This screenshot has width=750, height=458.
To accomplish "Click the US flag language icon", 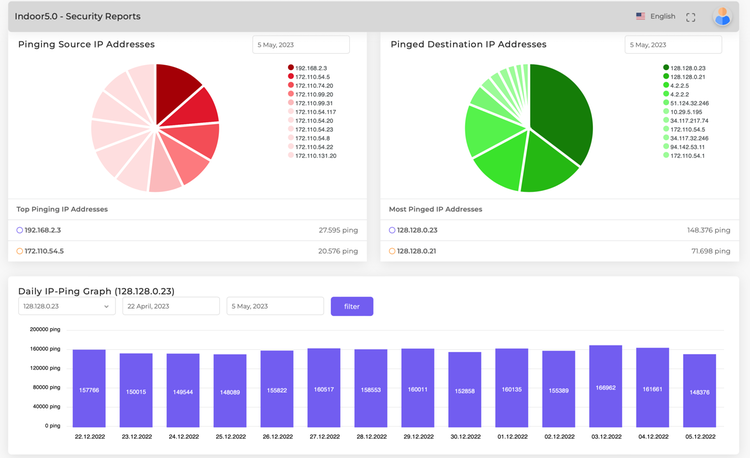I will [x=640, y=16].
